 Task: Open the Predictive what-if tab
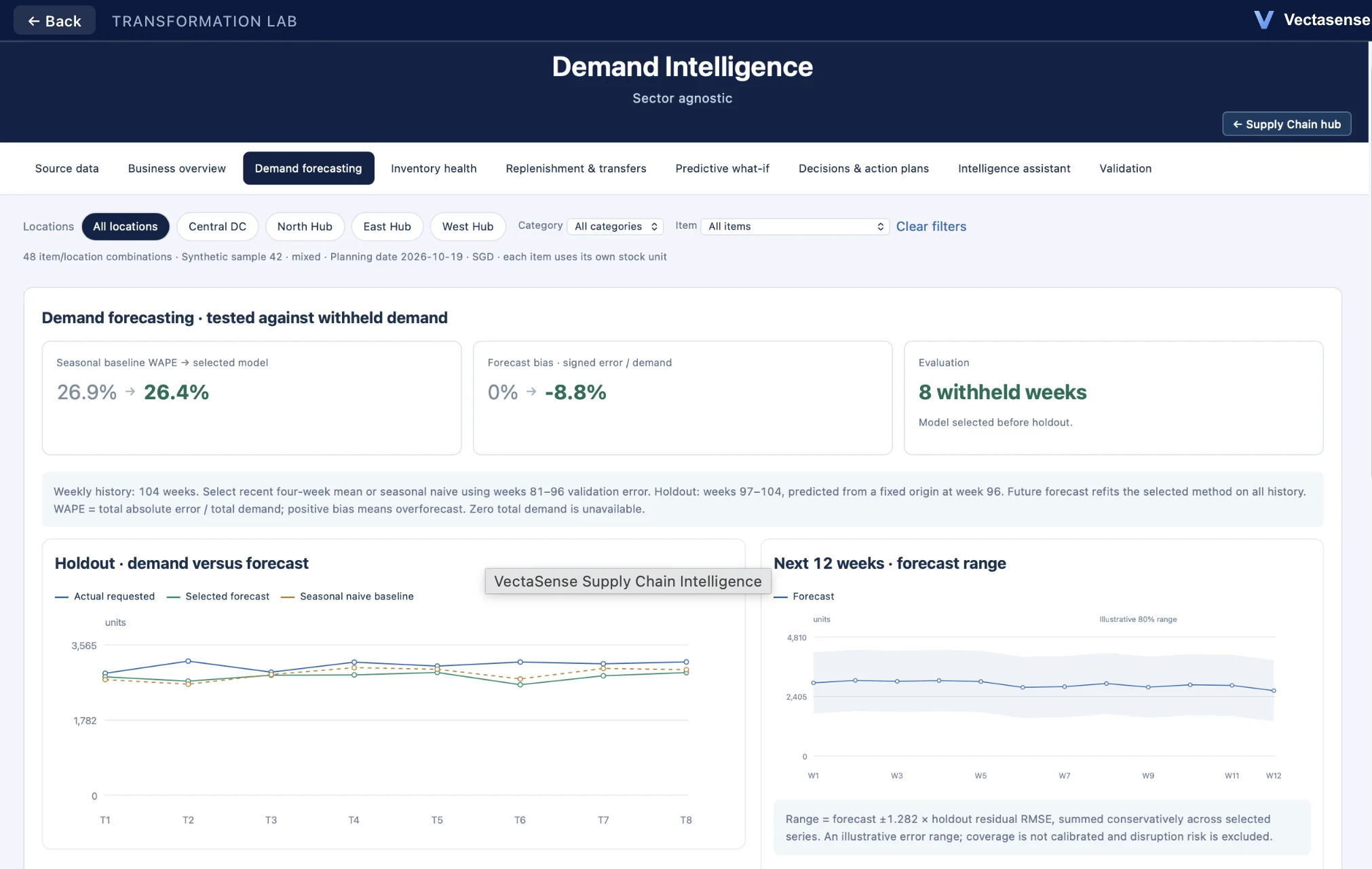coord(722,168)
